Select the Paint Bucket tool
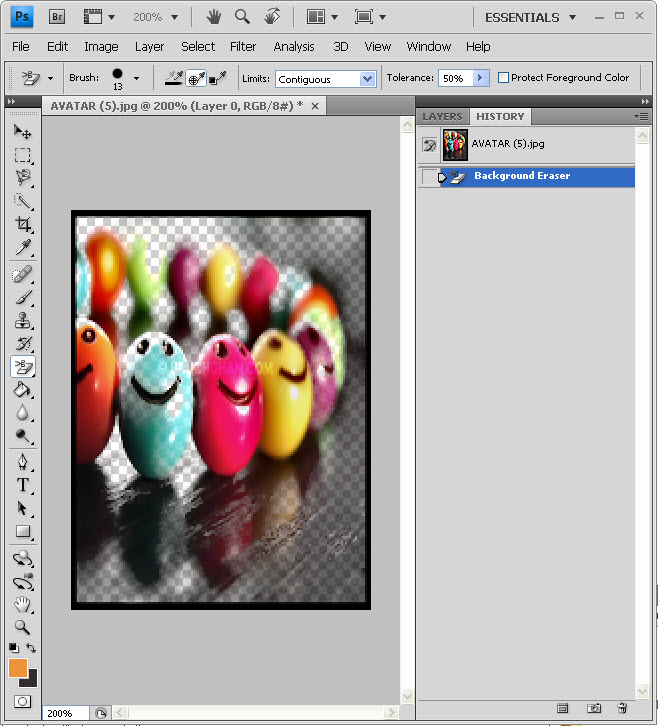Screen dimensions: 658x726 tap(22, 390)
